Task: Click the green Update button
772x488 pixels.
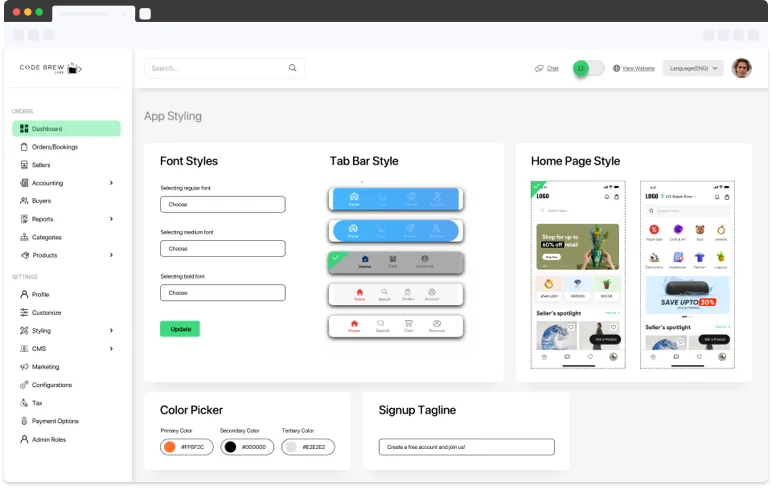Action: click(180, 328)
